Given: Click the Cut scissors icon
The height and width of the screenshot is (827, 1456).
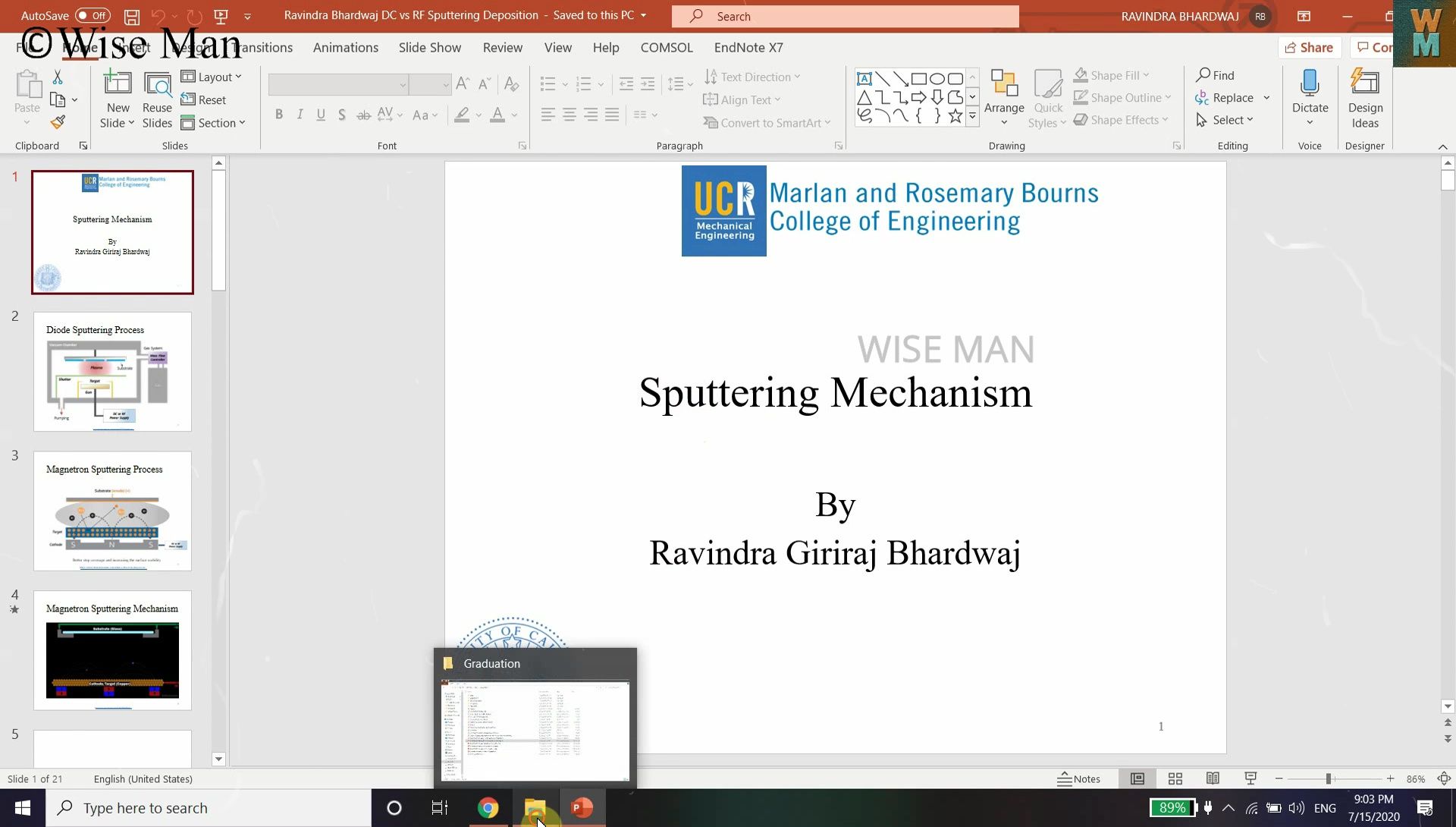Looking at the screenshot, I should (58, 77).
